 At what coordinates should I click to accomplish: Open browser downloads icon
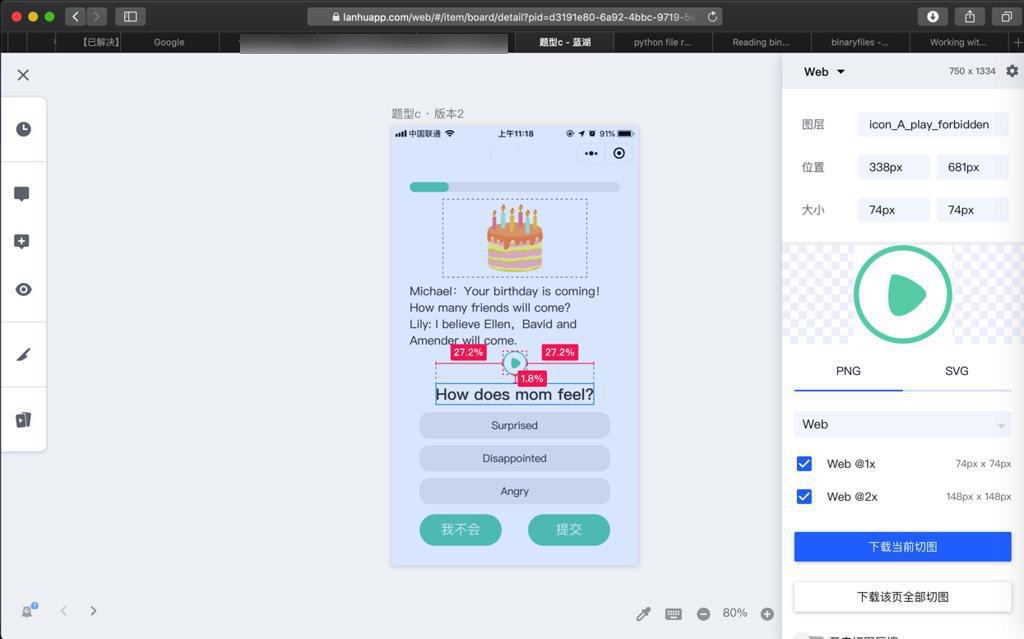[x=933, y=17]
